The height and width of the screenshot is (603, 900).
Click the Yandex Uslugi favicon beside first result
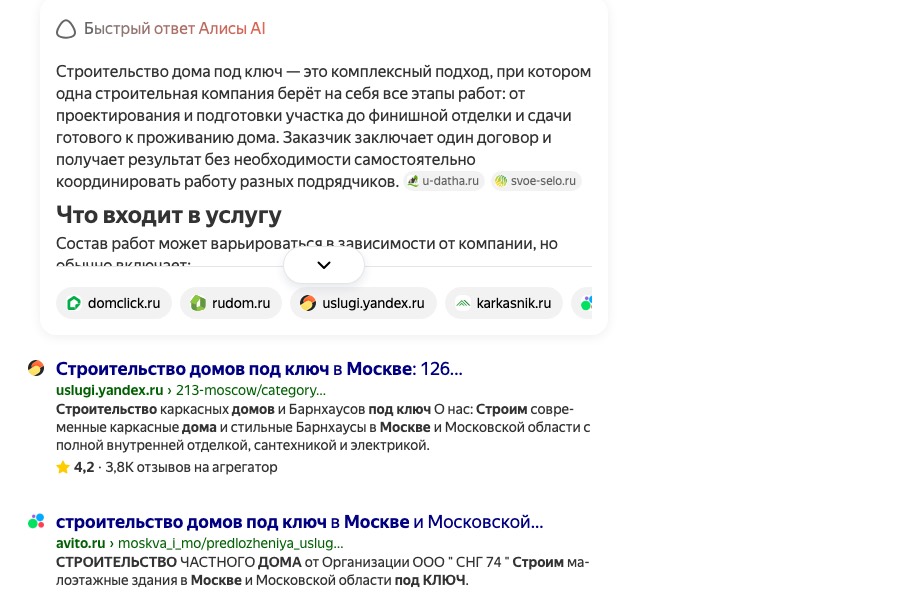click(x=36, y=368)
